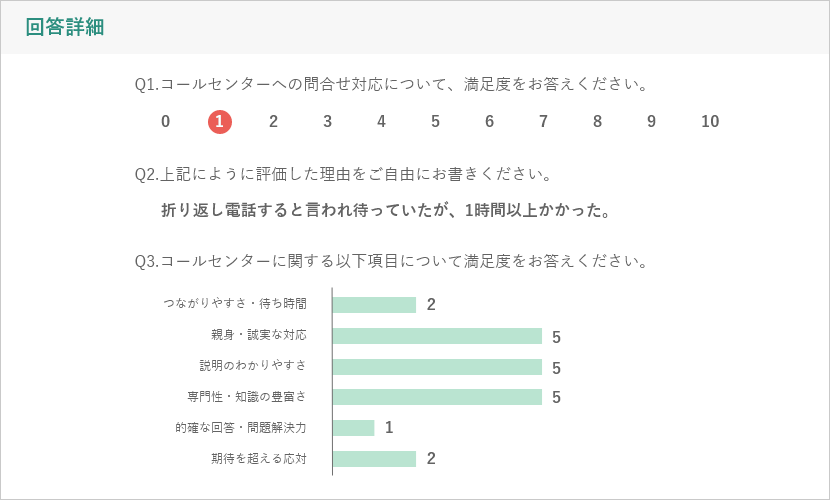
Task: Choose rating 6 in Q1 scale
Action: (x=490, y=122)
